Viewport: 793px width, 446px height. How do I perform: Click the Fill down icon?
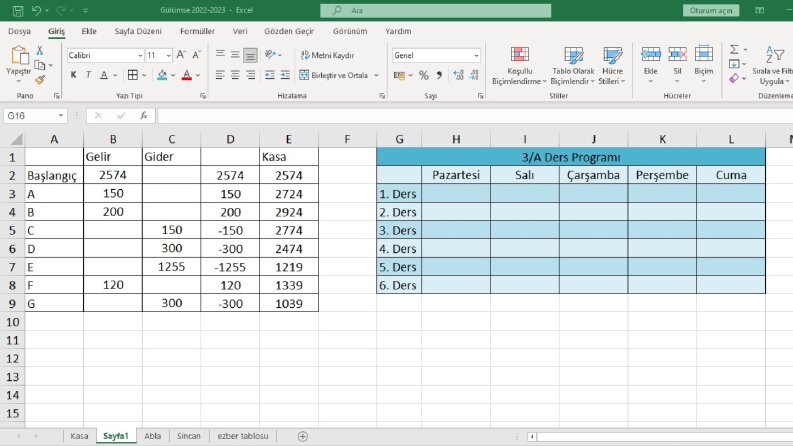coord(734,64)
